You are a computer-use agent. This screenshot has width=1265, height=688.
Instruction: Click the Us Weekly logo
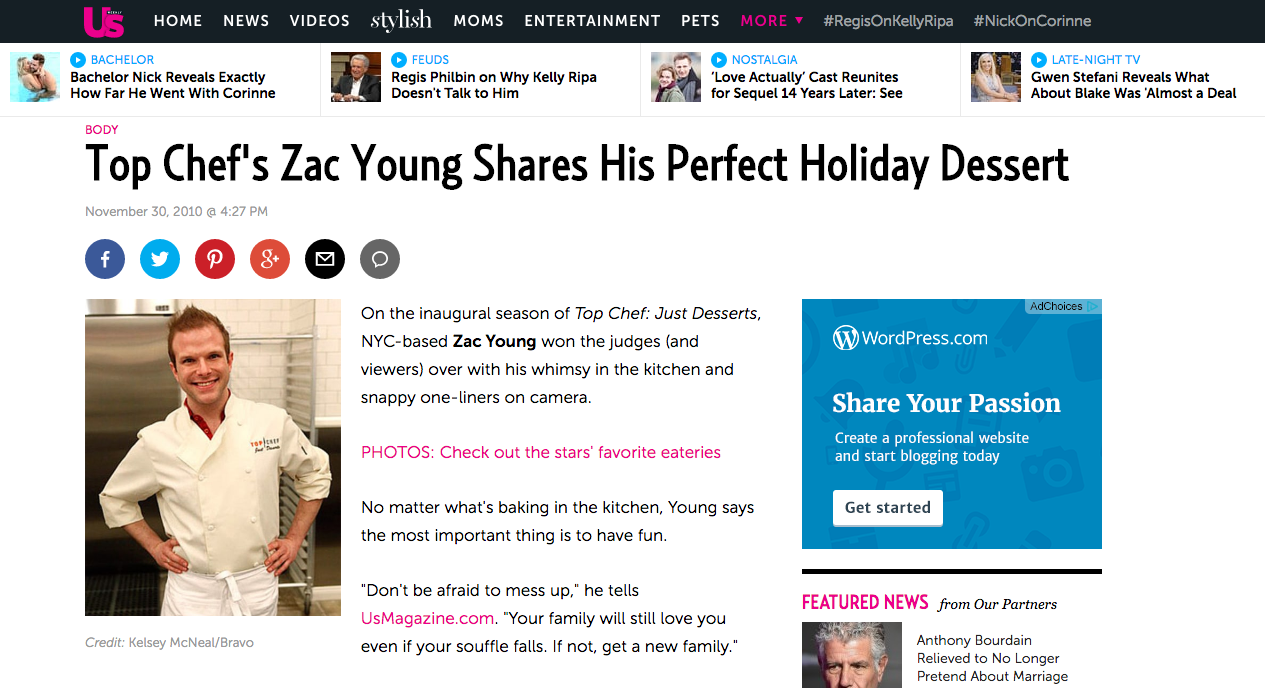(104, 20)
